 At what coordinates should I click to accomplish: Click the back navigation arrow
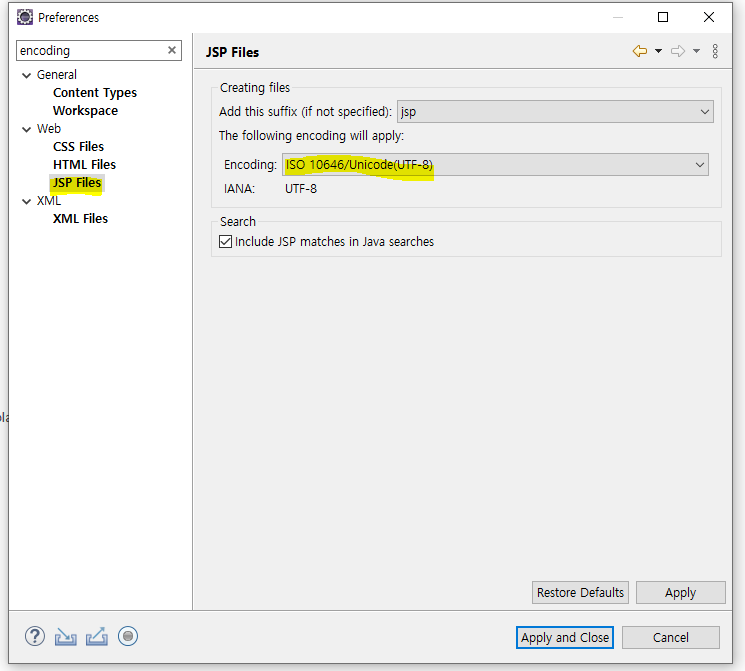(640, 51)
